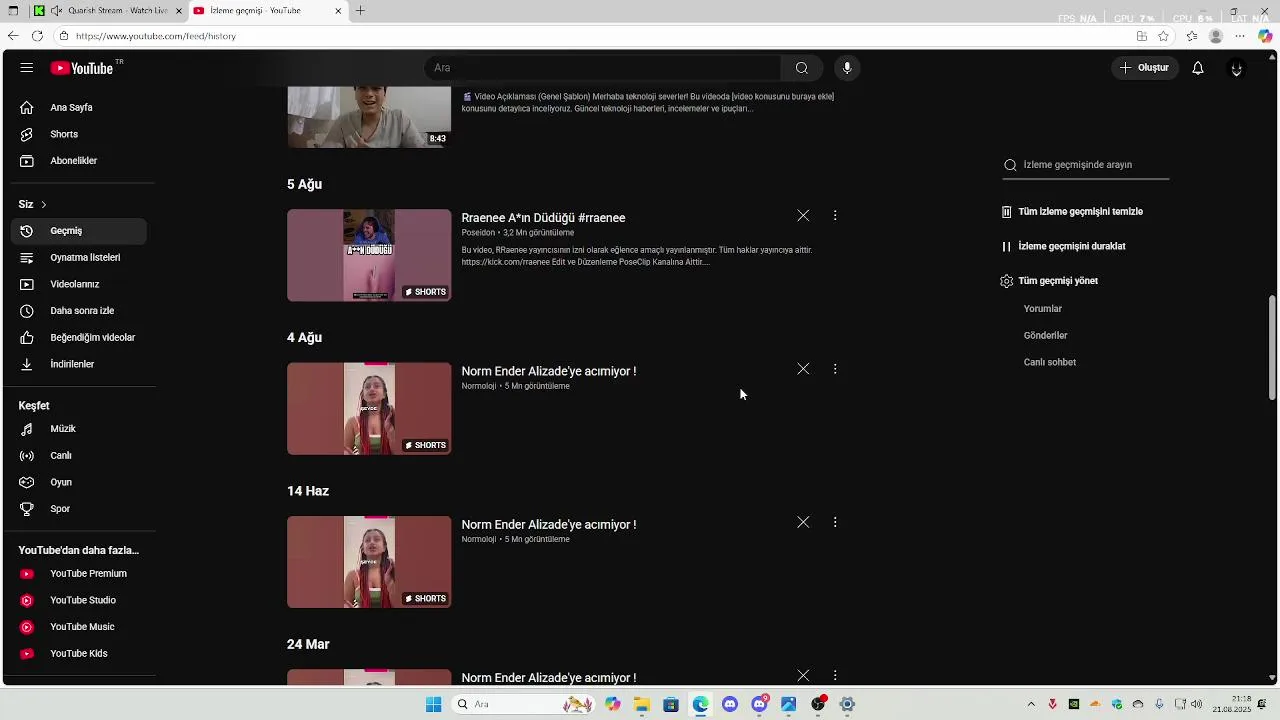
Task: Remove 14 Haz Norm Ender video from history
Action: point(803,522)
